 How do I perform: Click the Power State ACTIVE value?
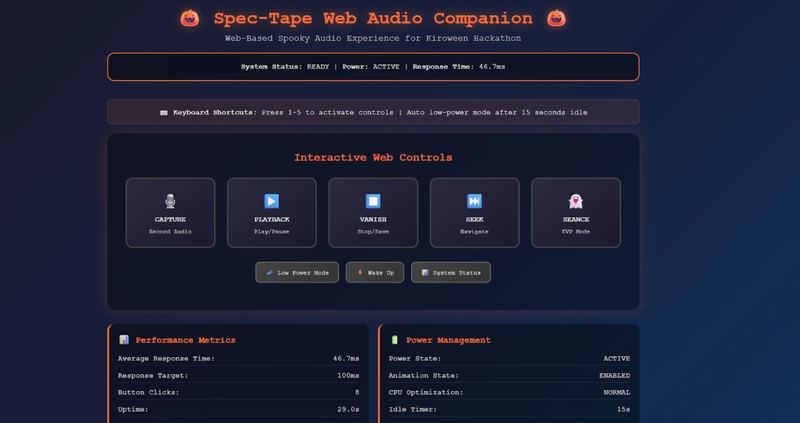point(616,358)
